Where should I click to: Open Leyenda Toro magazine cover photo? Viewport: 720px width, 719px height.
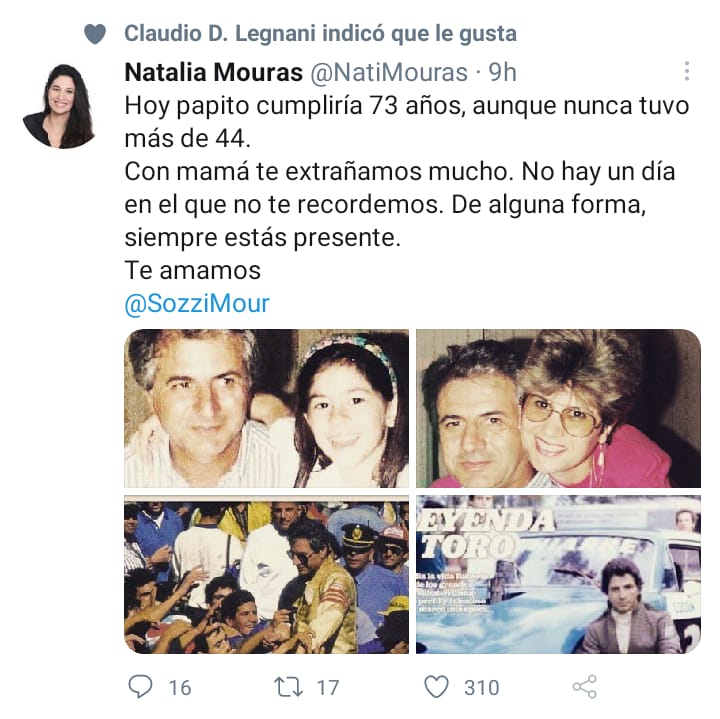coord(558,574)
